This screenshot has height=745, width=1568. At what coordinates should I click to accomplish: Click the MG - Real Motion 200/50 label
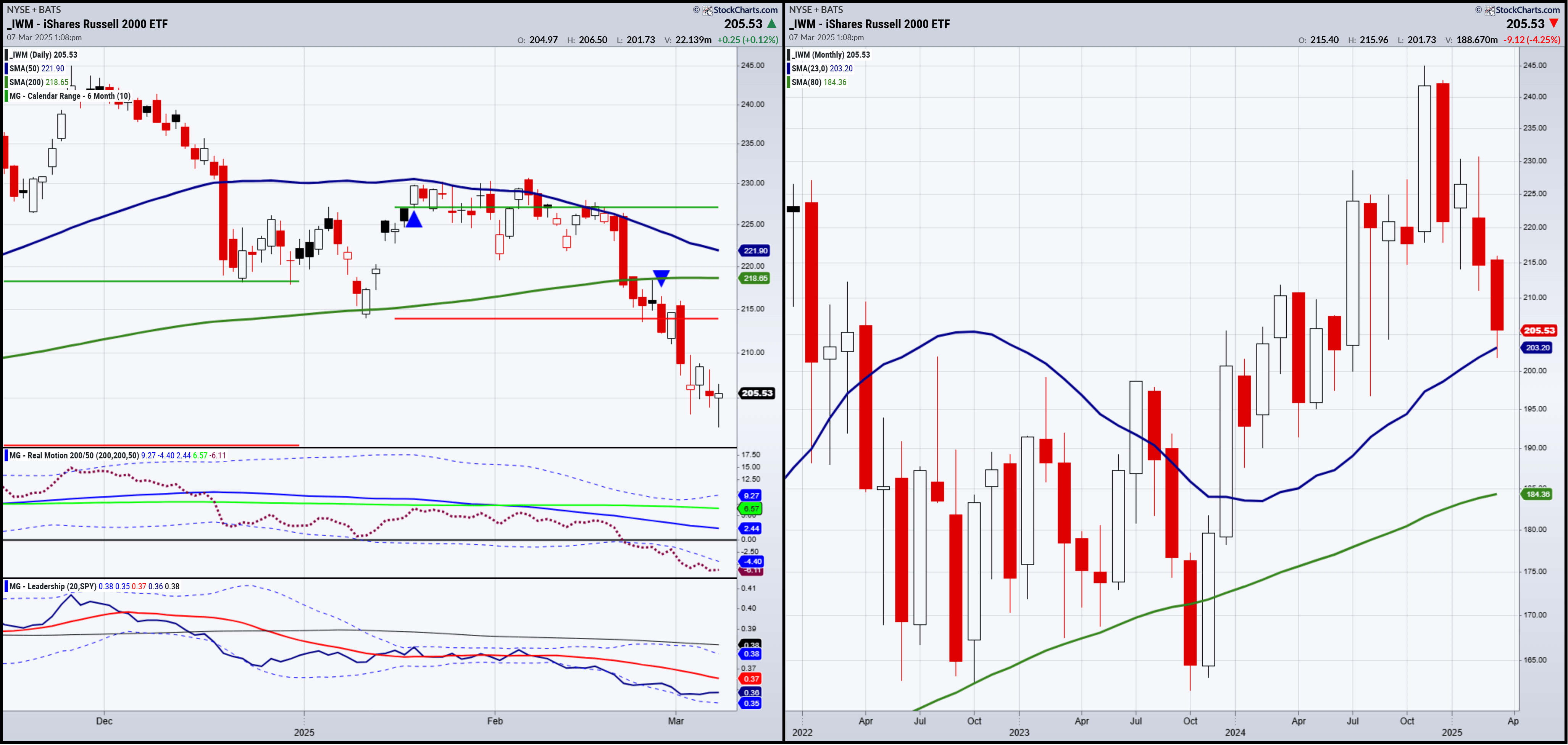pyautogui.click(x=74, y=455)
